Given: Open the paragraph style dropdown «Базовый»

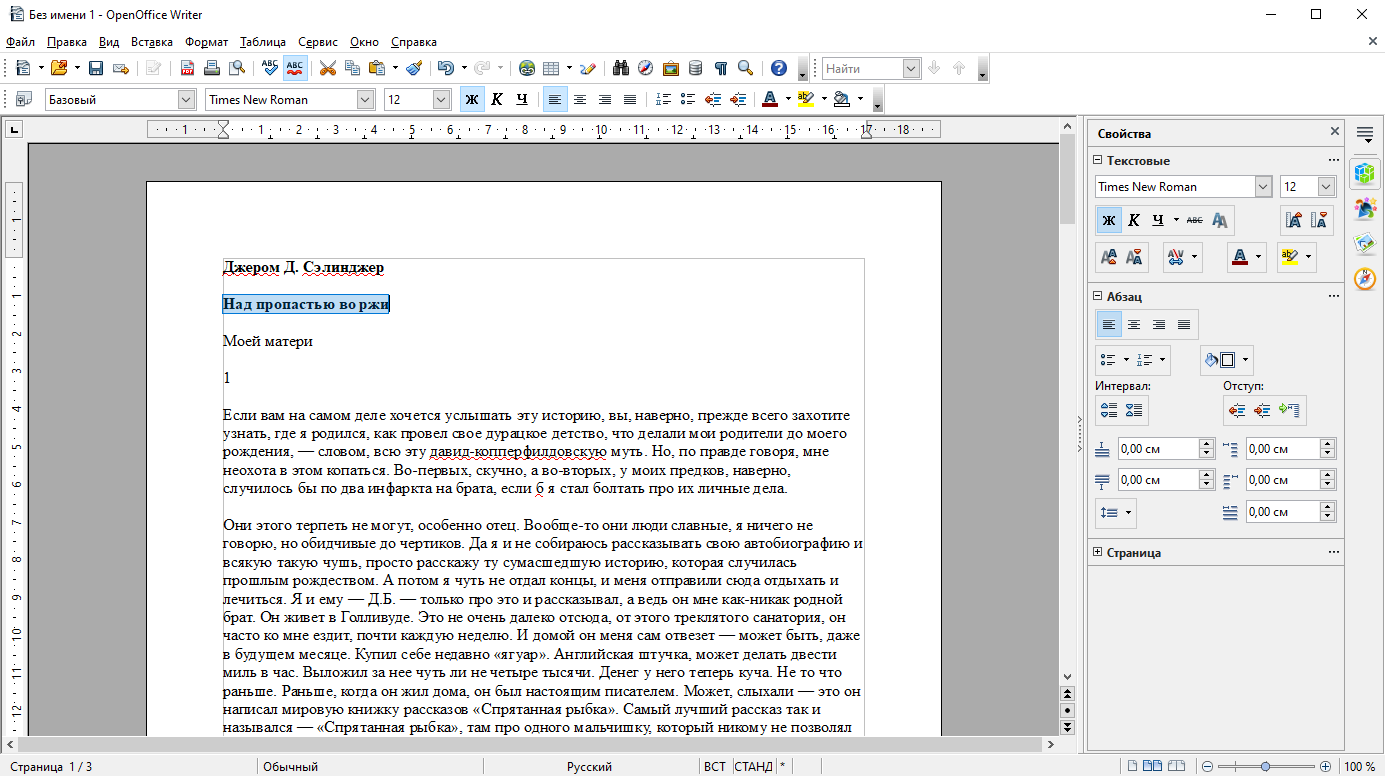Looking at the screenshot, I should (x=186, y=99).
